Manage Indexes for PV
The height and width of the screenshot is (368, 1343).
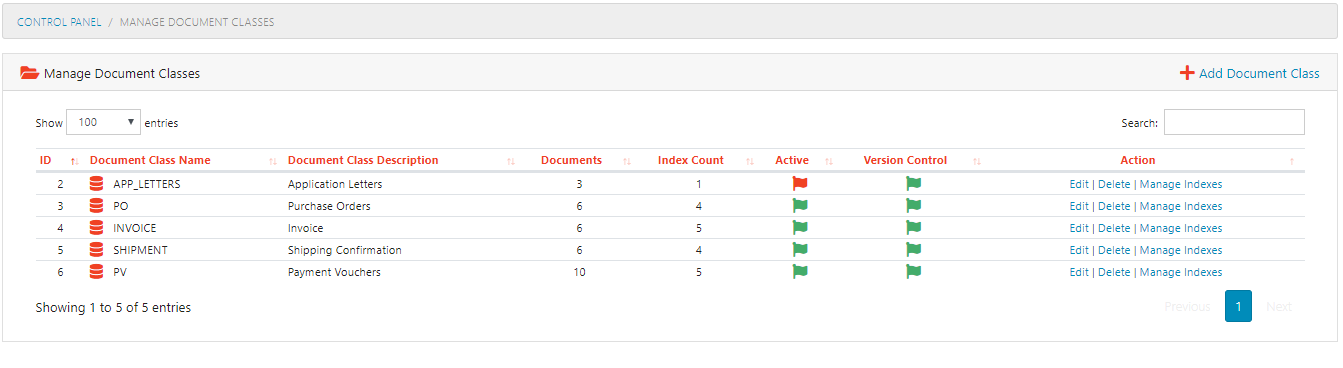pos(1181,272)
